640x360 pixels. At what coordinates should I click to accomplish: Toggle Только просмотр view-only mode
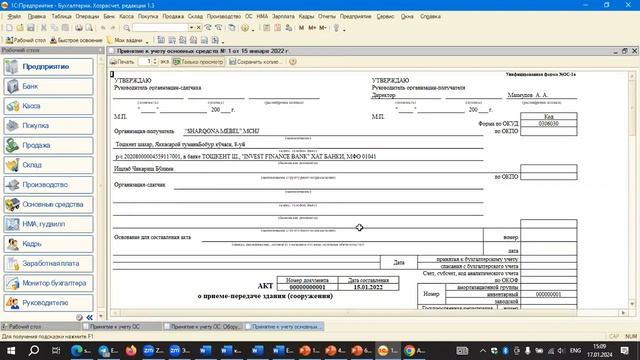pos(198,62)
